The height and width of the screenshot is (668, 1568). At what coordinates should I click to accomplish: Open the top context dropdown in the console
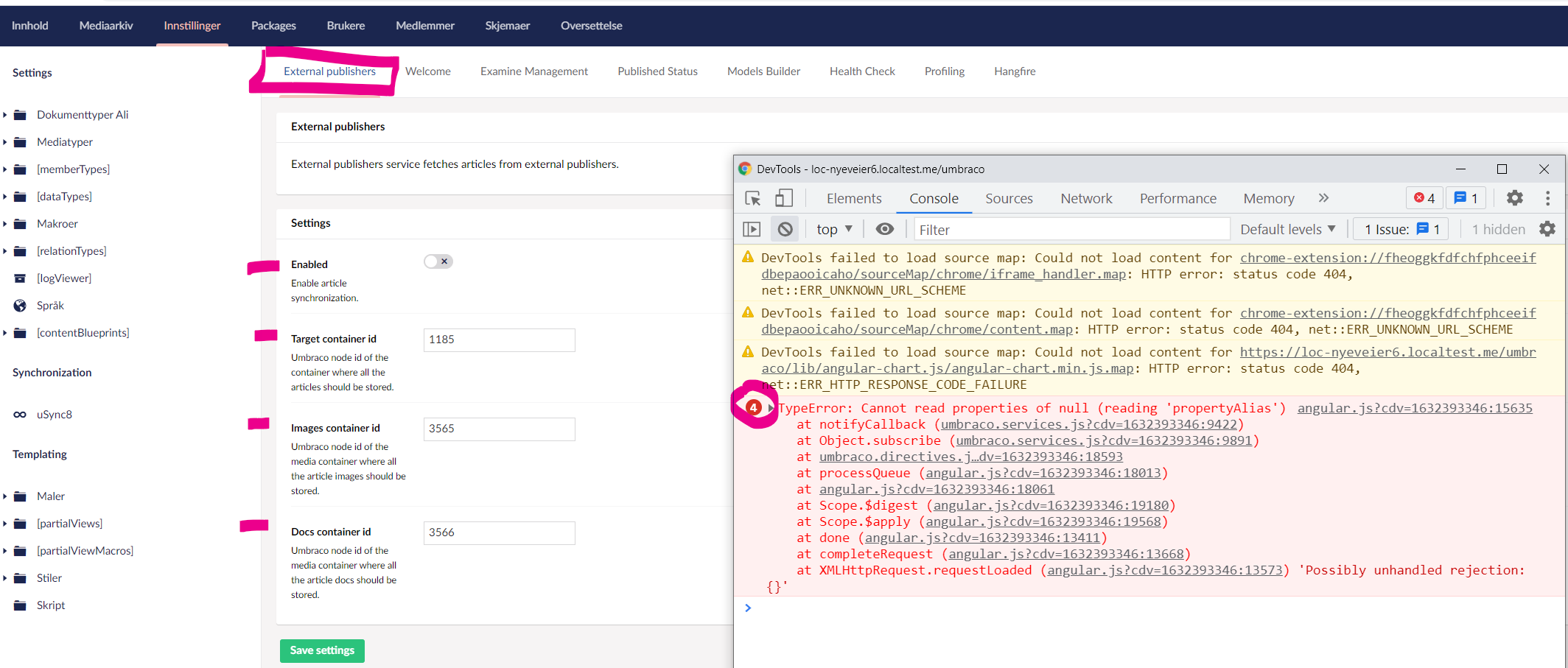point(834,230)
